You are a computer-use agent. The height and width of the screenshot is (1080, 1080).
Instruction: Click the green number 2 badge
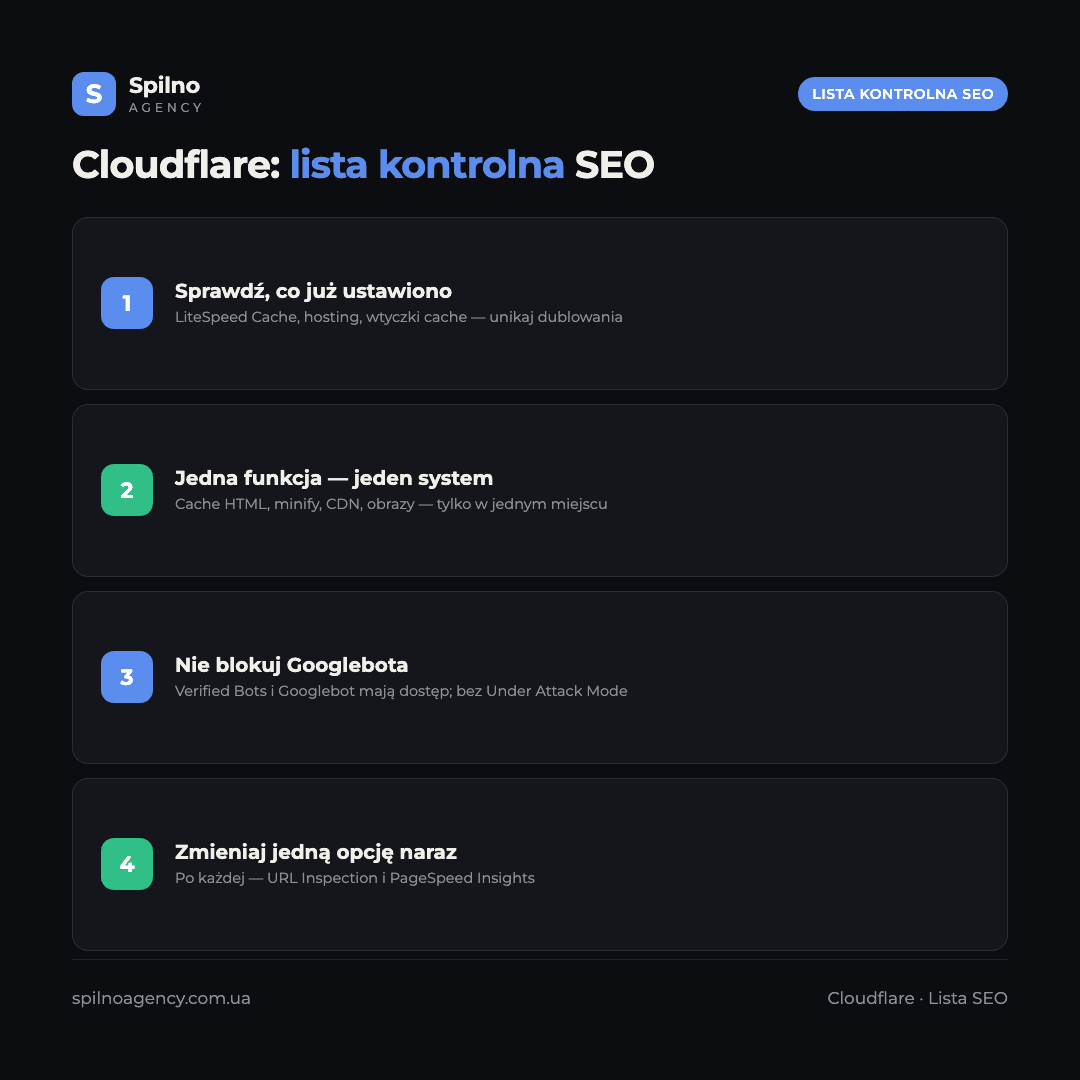127,490
